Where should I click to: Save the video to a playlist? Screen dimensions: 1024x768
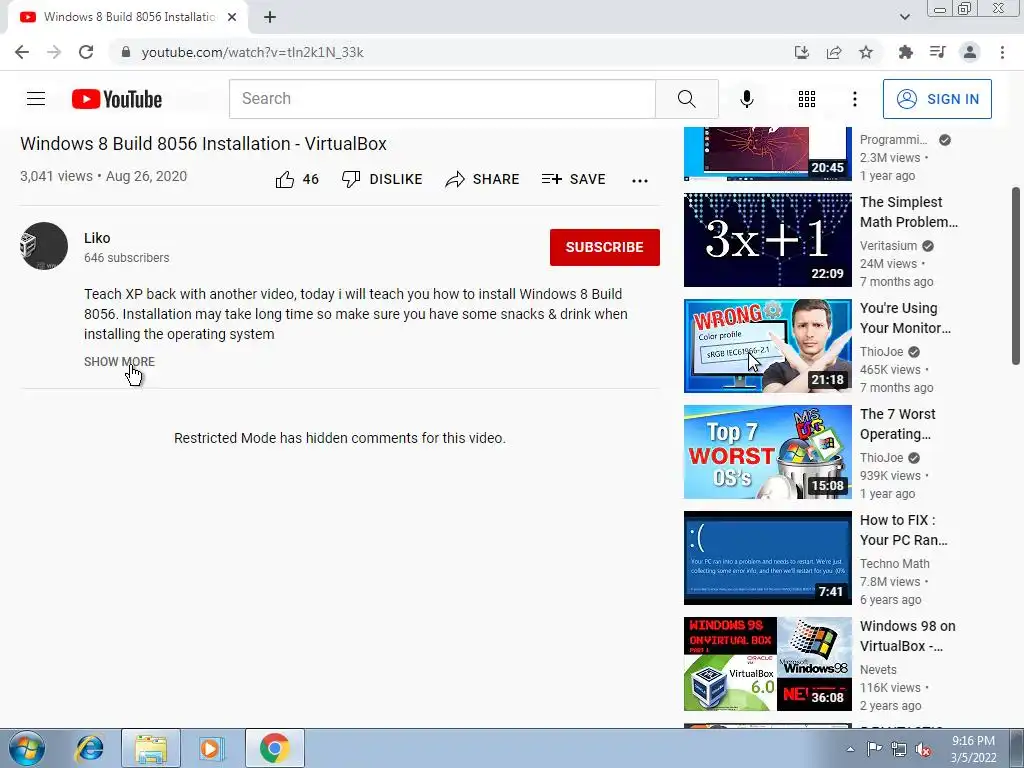coord(573,179)
